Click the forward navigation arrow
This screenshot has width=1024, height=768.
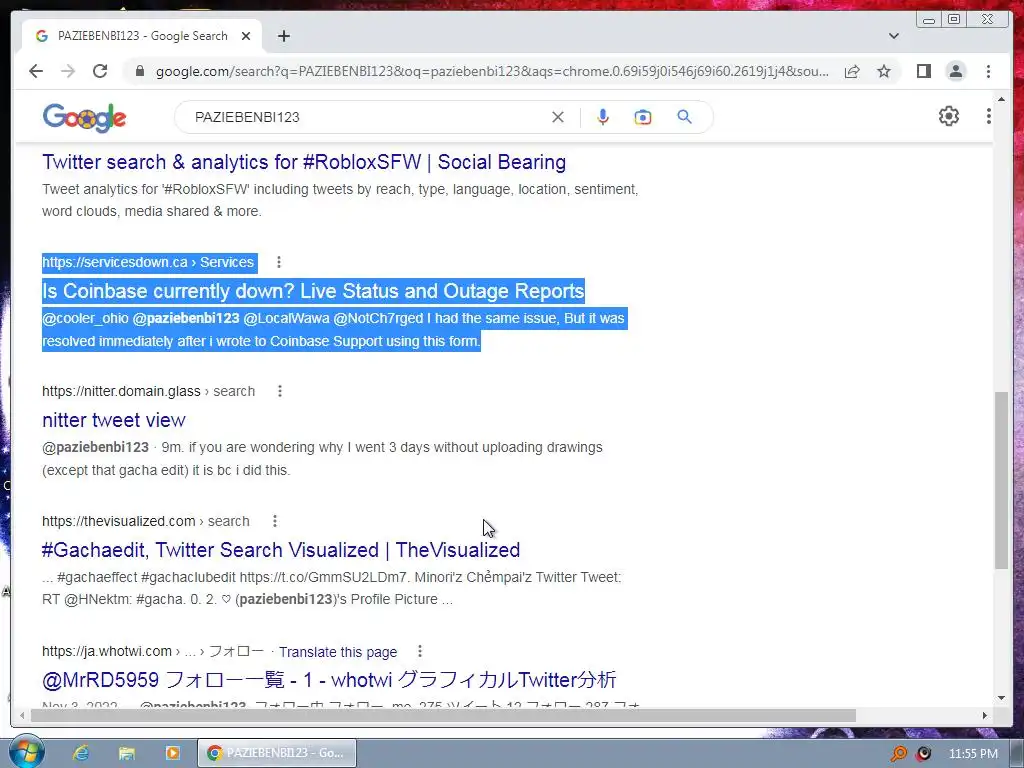(x=68, y=71)
